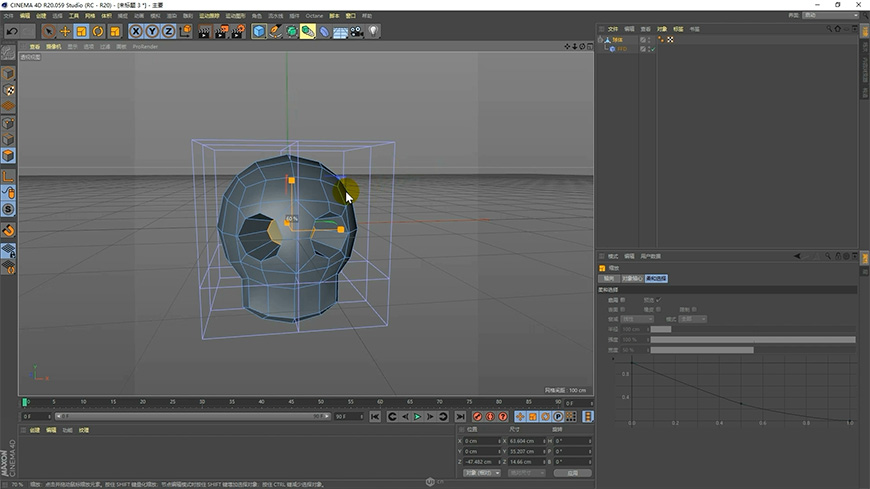
Task: Open the 编辑 menu in menu bar
Action: pyautogui.click(x=25, y=16)
